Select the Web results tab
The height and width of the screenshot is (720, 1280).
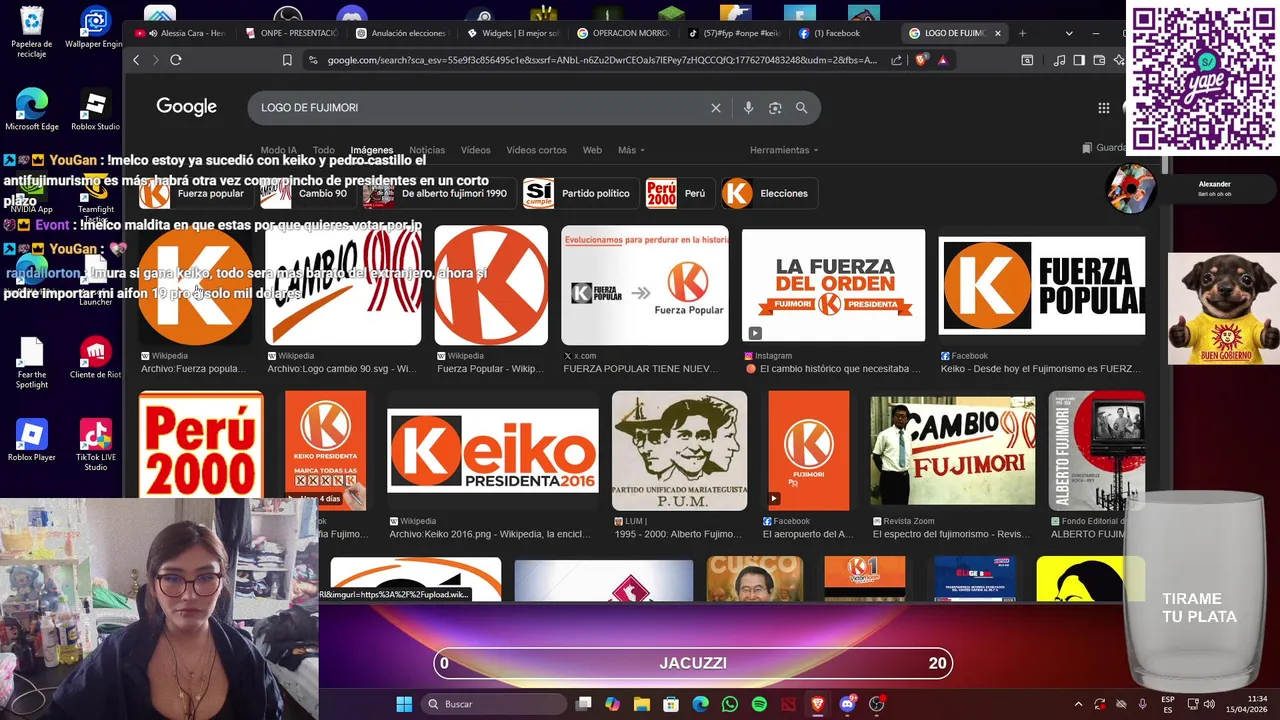(592, 150)
